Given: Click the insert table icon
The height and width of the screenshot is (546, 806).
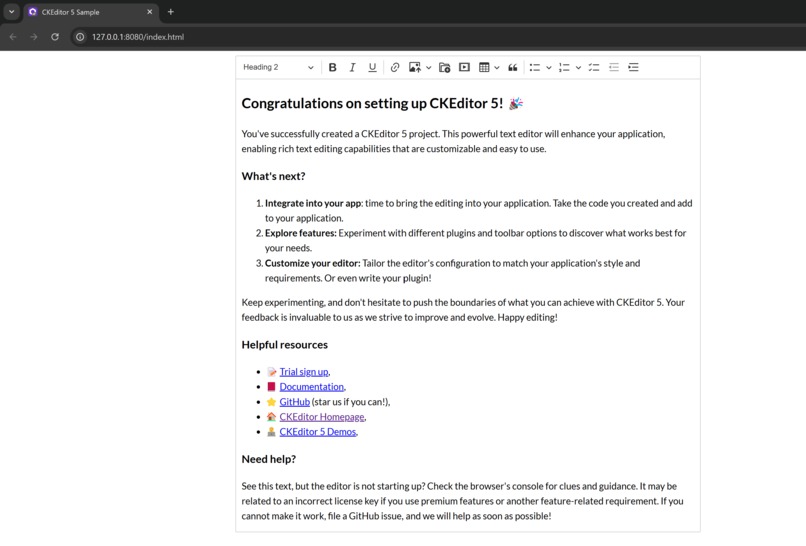Looking at the screenshot, I should point(484,67).
